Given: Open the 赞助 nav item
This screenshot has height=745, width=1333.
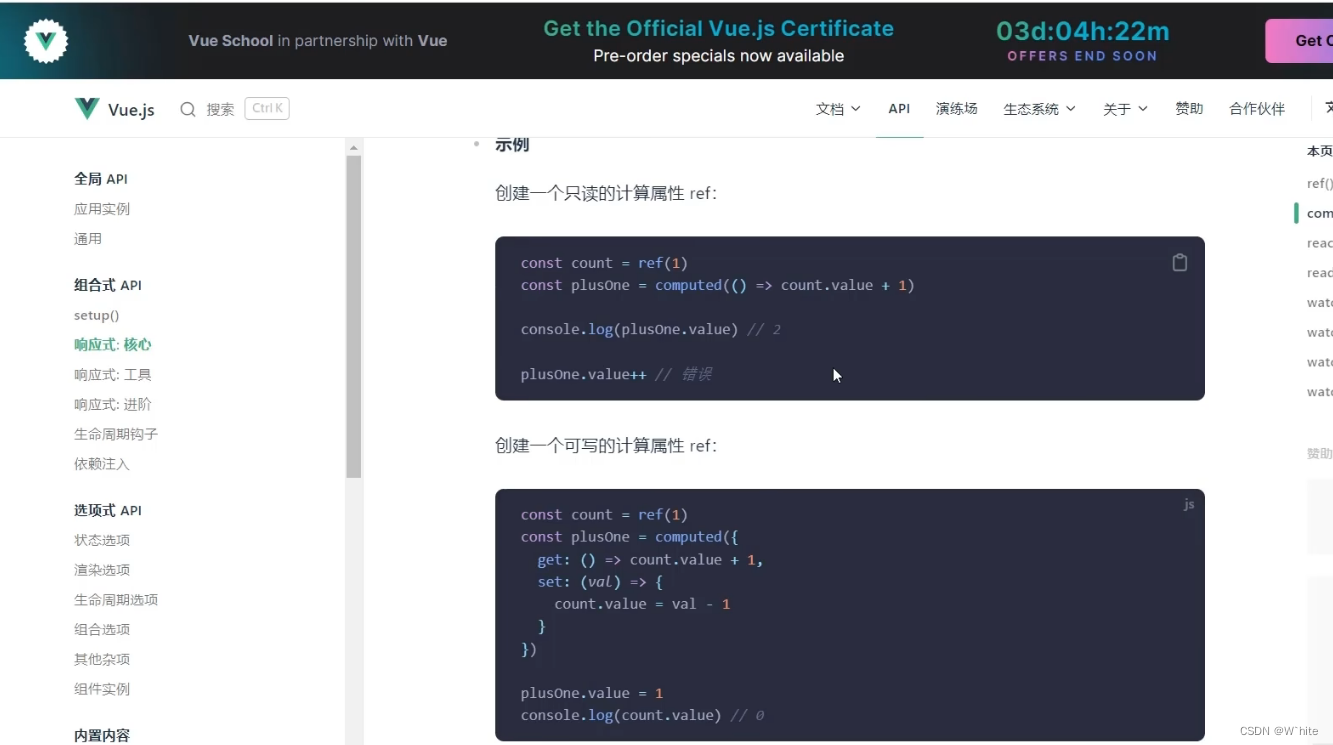Looking at the screenshot, I should pyautogui.click(x=1189, y=108).
